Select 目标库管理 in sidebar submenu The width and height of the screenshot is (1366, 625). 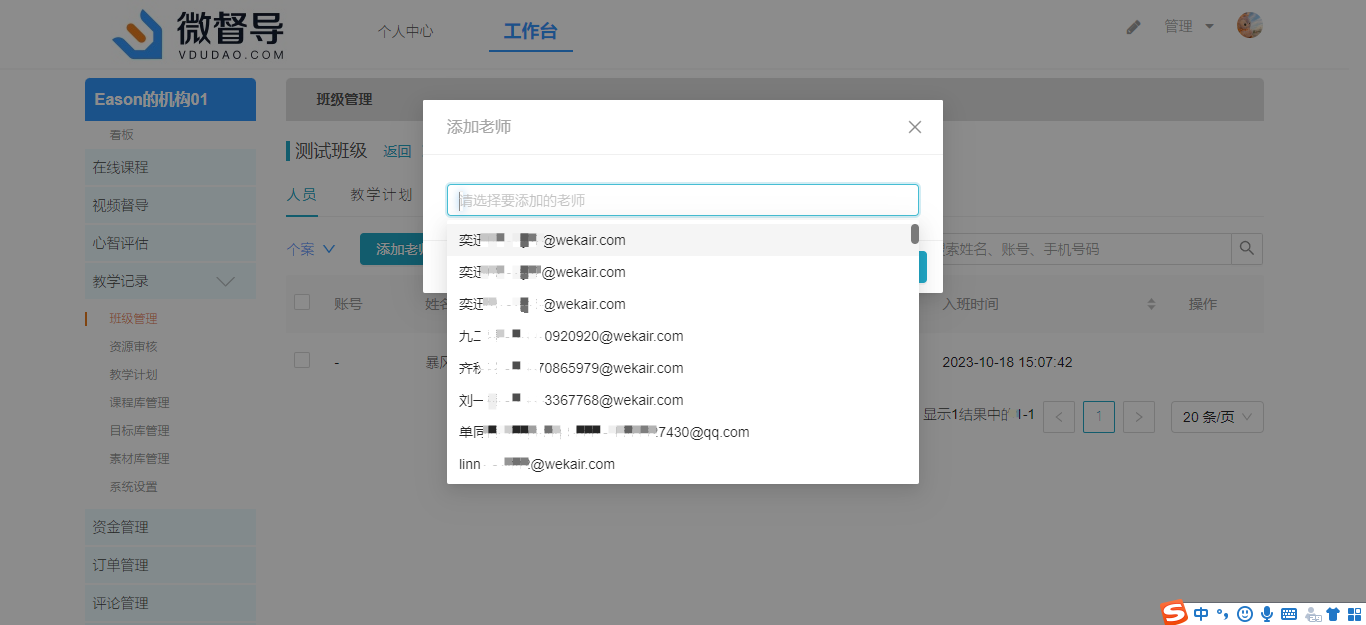point(139,431)
